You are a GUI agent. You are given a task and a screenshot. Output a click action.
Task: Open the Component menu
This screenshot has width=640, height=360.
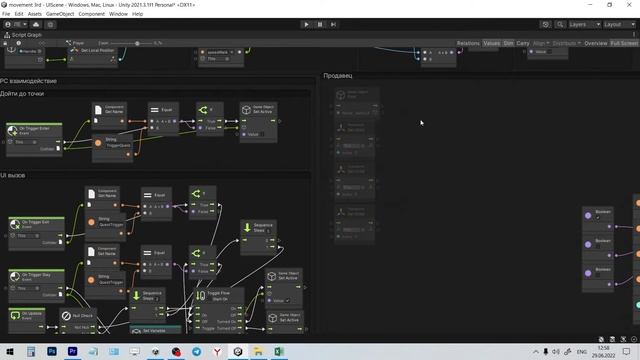tap(91, 14)
